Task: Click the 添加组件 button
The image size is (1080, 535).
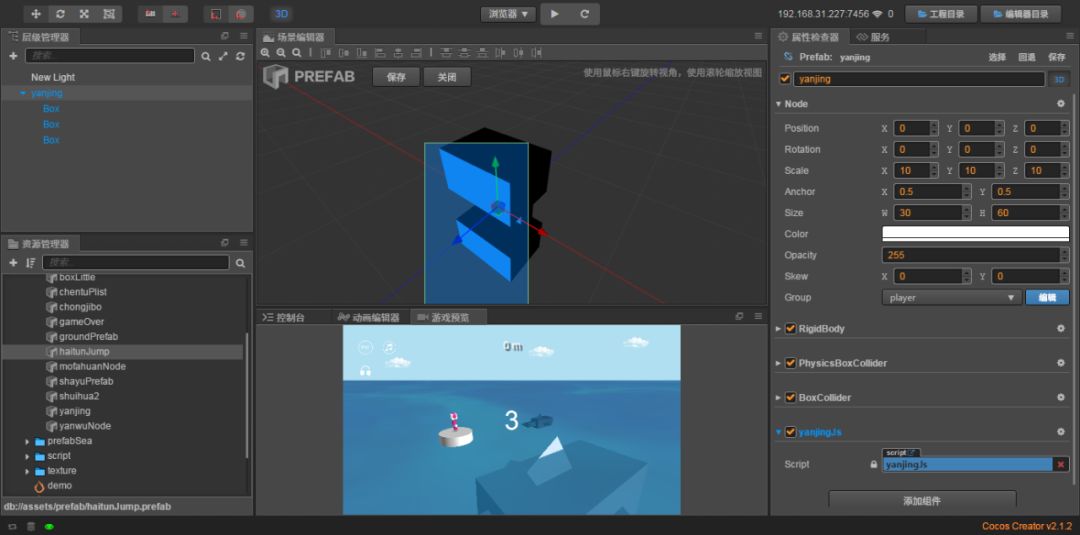Action: [x=922, y=501]
